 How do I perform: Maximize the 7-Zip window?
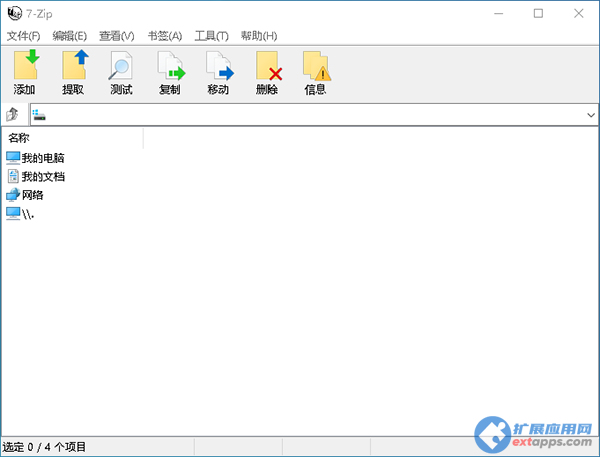tap(538, 13)
